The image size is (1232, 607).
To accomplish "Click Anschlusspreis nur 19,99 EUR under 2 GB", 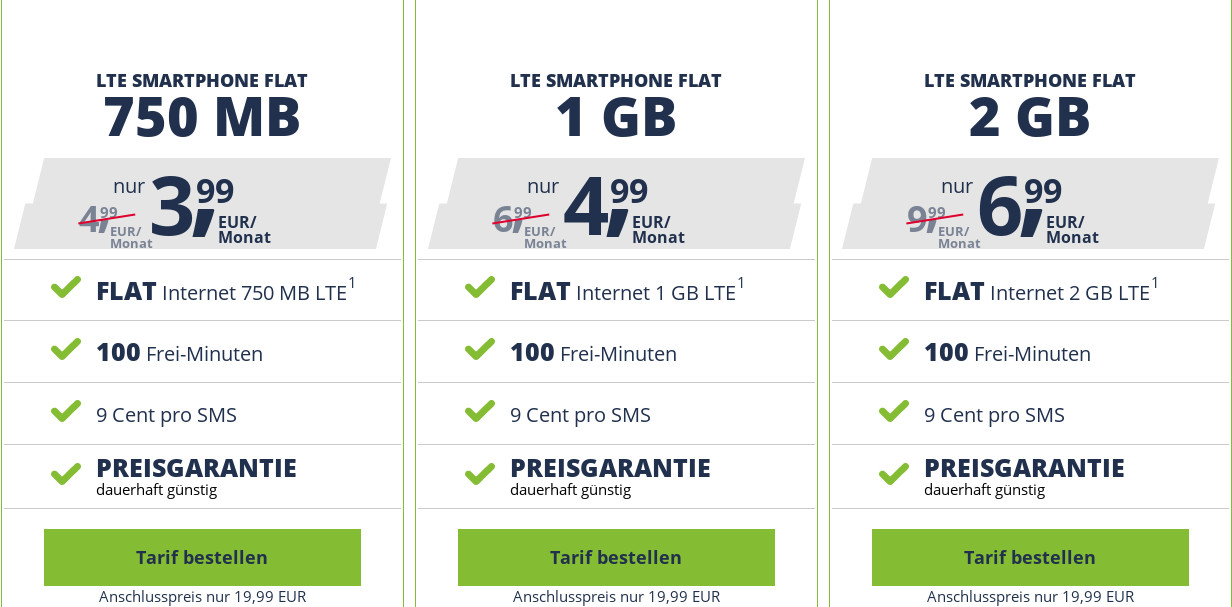I will pyautogui.click(x=1029, y=597).
